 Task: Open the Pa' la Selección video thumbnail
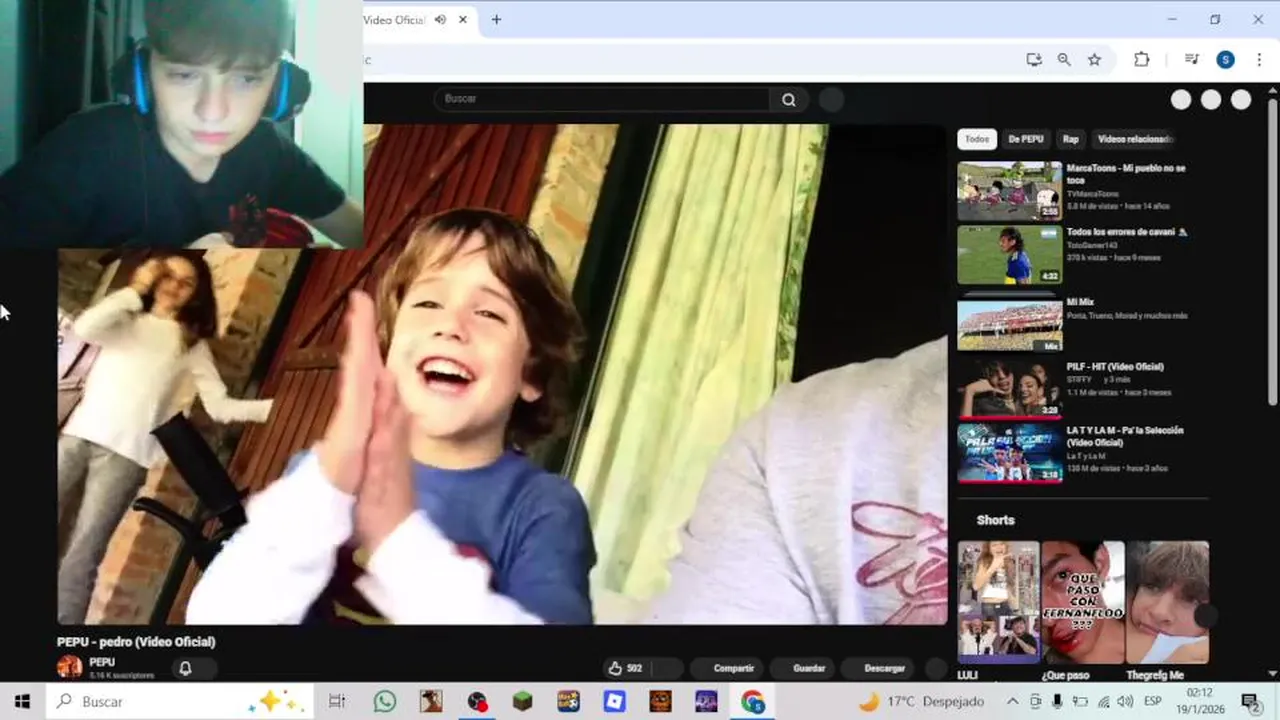point(1010,453)
